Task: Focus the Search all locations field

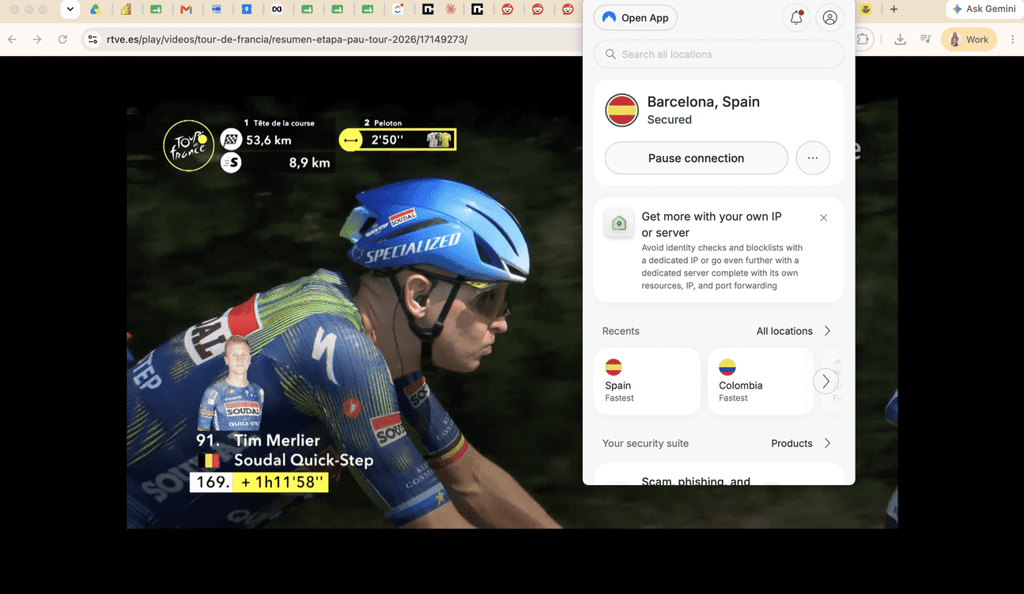Action: coord(718,54)
